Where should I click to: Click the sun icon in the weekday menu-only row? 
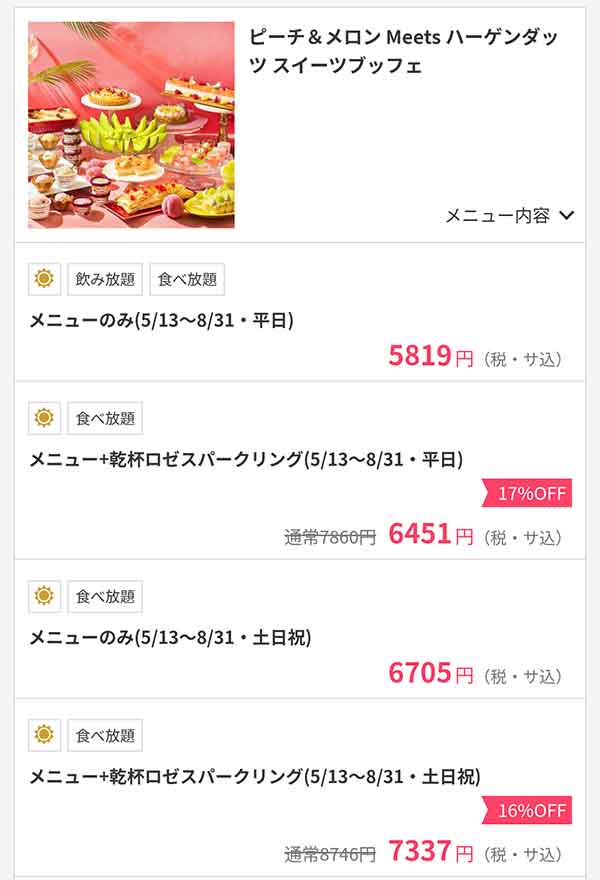(x=44, y=279)
